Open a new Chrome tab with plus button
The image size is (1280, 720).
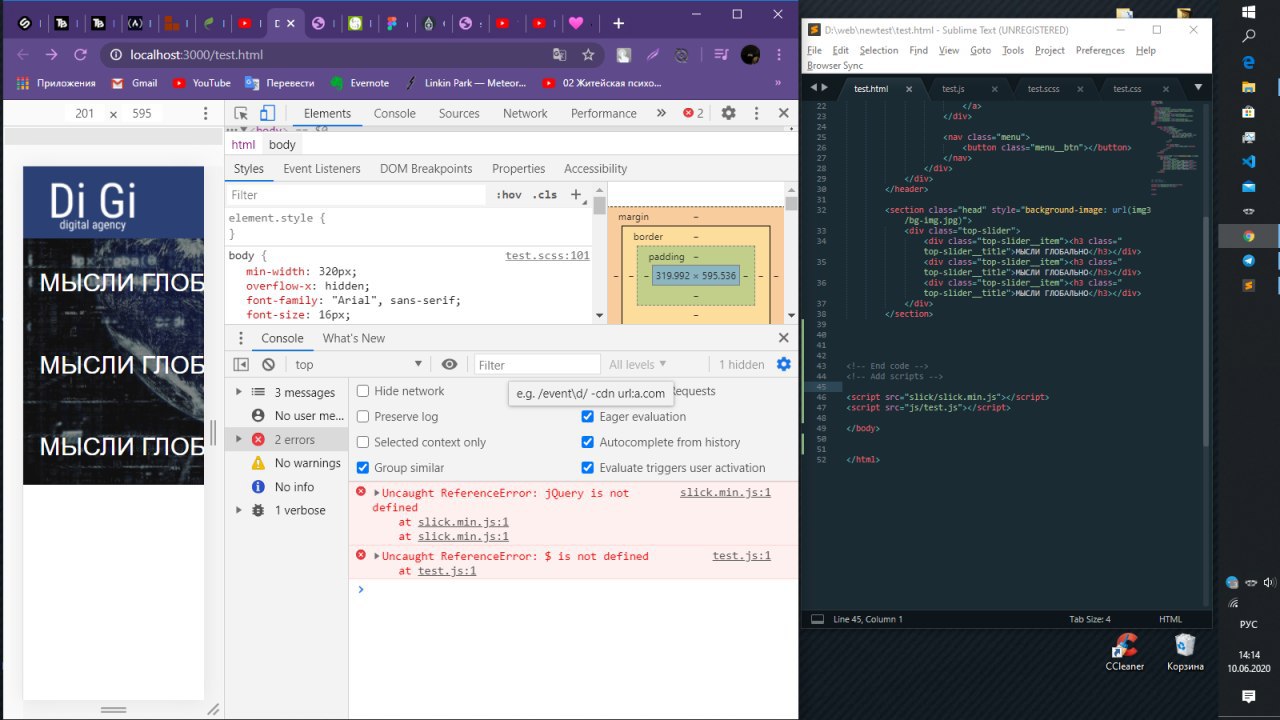pos(618,23)
